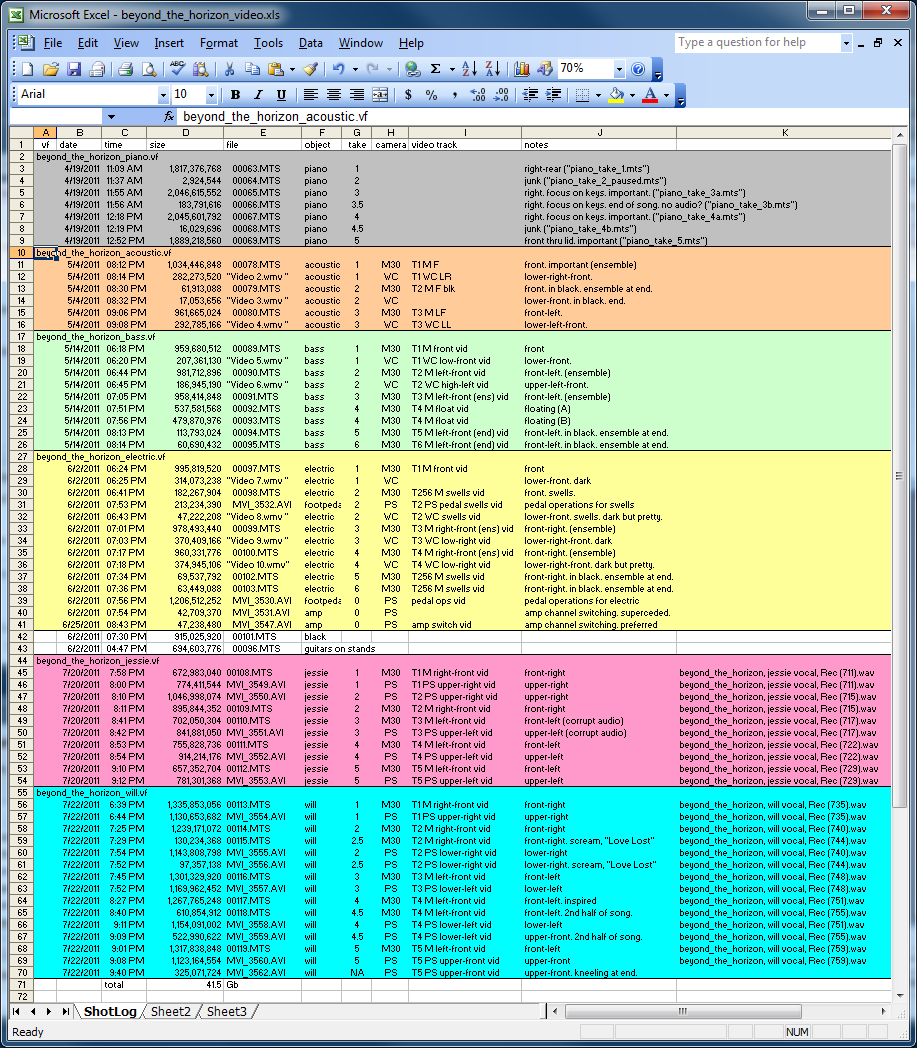This screenshot has height=1048, width=917.
Task: Expand the Borders style arrow
Action: coord(598,95)
